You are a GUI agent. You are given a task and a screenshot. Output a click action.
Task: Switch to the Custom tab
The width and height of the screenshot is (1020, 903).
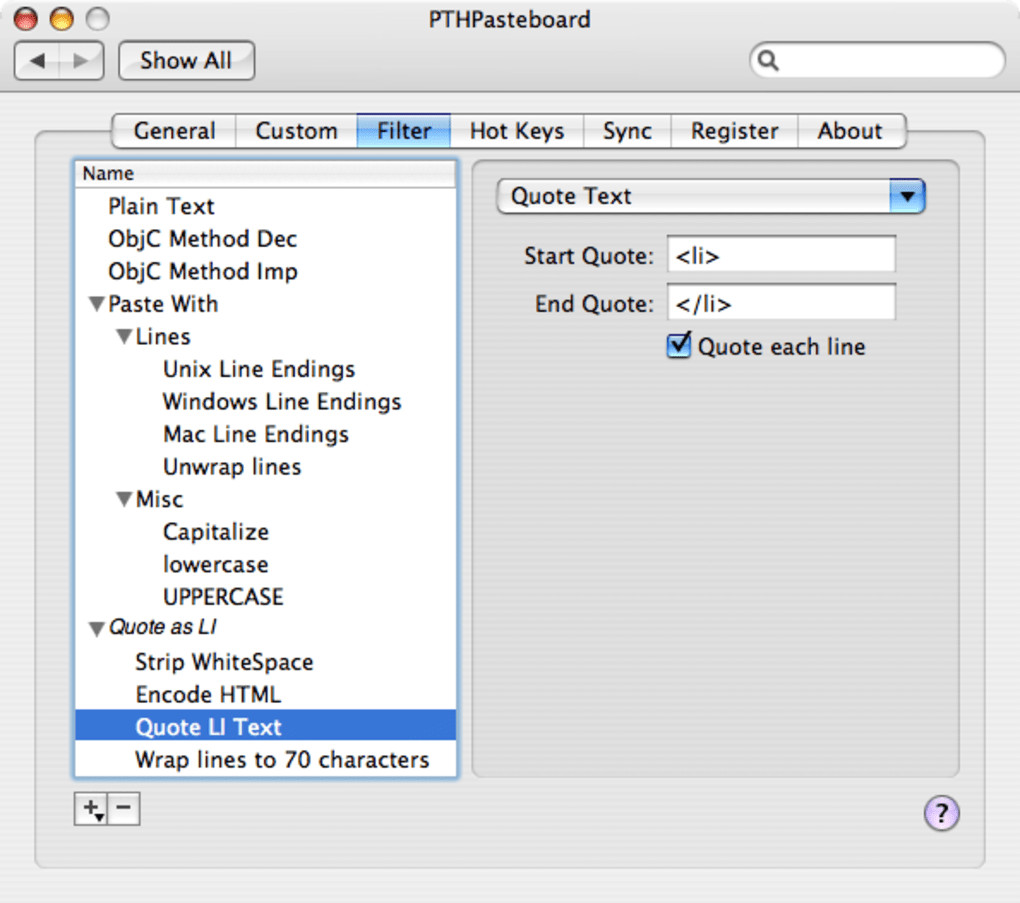[x=296, y=131]
